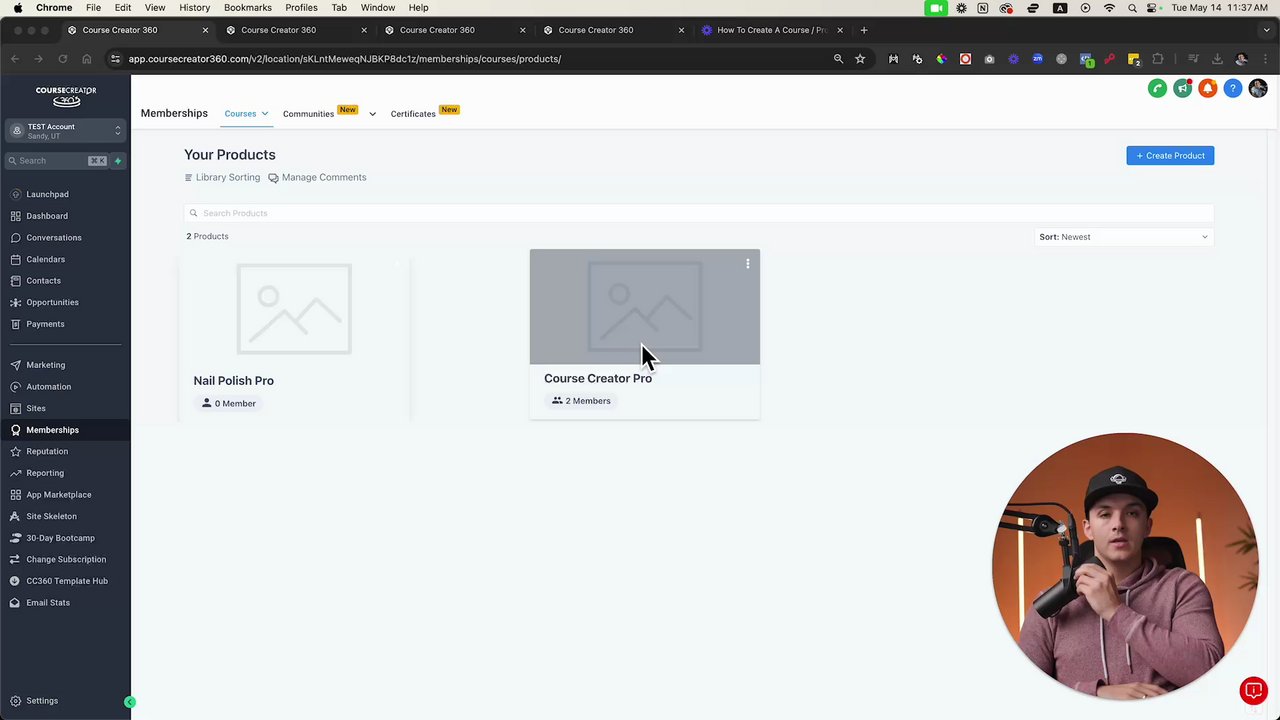This screenshot has height=720, width=1280.
Task: Open the Opportunities icon in the sidebar
Action: 16,302
